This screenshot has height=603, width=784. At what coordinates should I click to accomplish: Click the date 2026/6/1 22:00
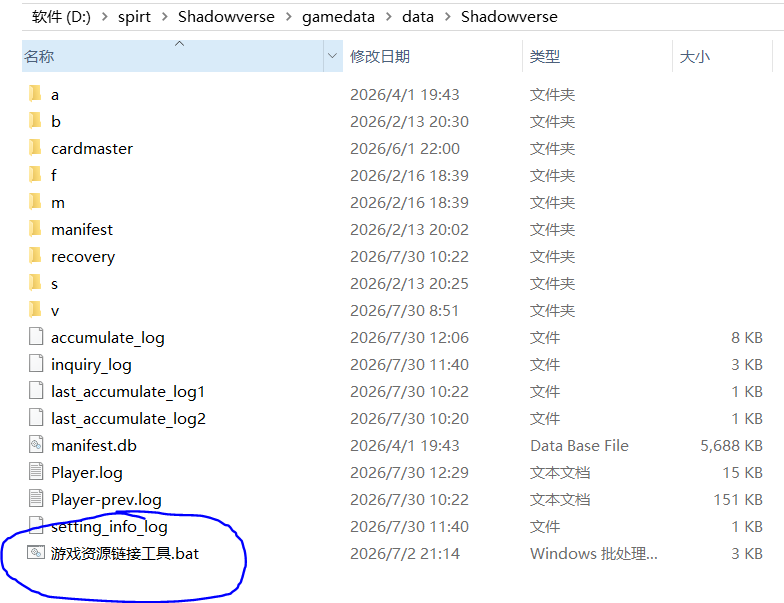[x=404, y=148]
